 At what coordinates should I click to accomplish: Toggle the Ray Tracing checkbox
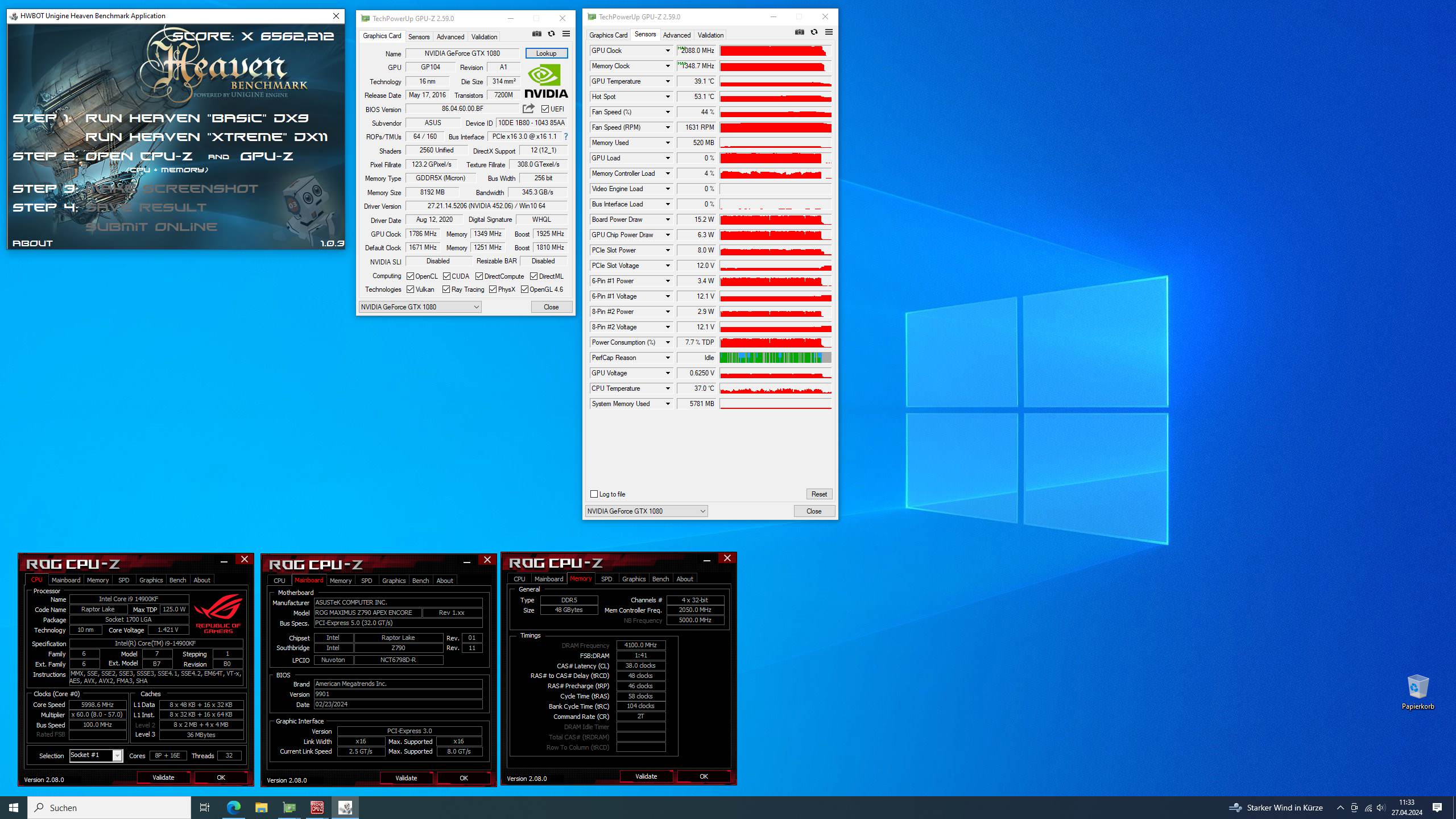[446, 289]
